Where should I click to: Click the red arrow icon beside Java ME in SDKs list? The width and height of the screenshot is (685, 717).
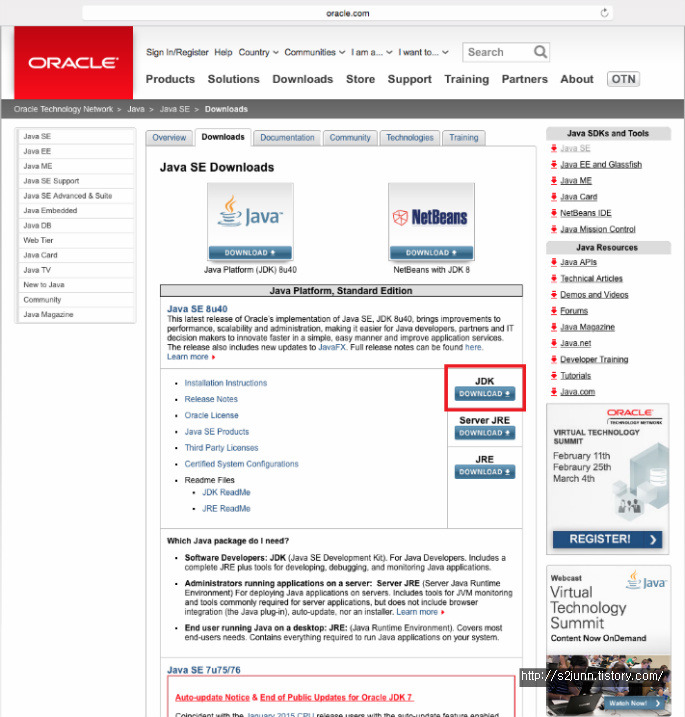554,181
